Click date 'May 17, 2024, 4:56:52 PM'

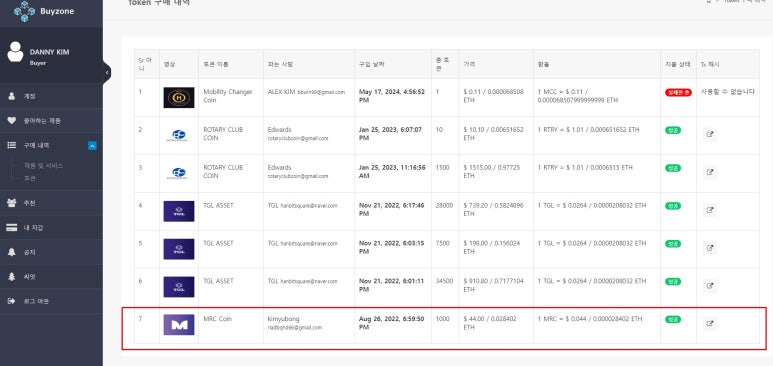392,96
